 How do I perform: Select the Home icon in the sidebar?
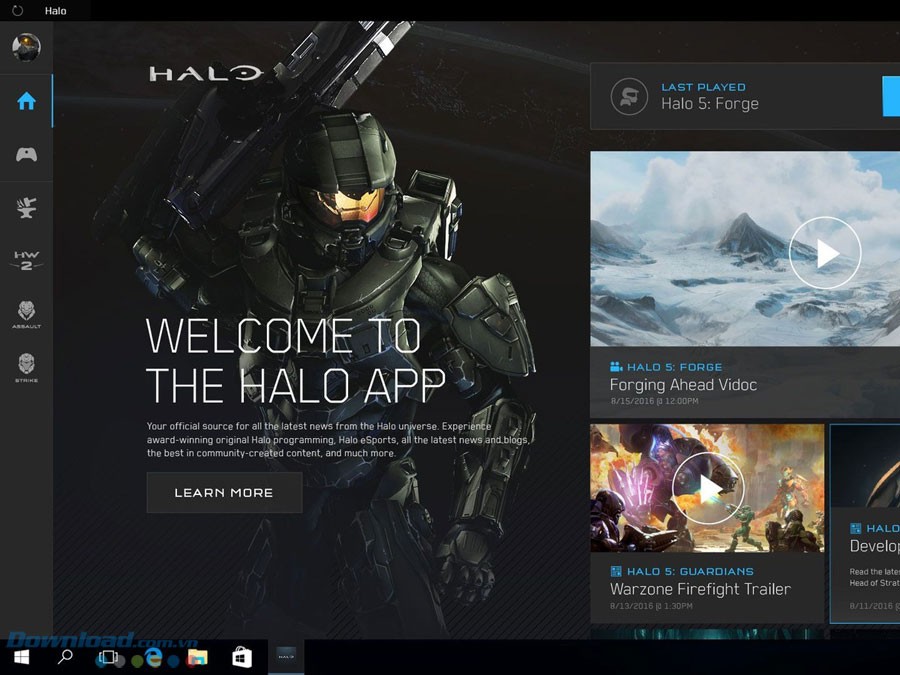pyautogui.click(x=26, y=100)
